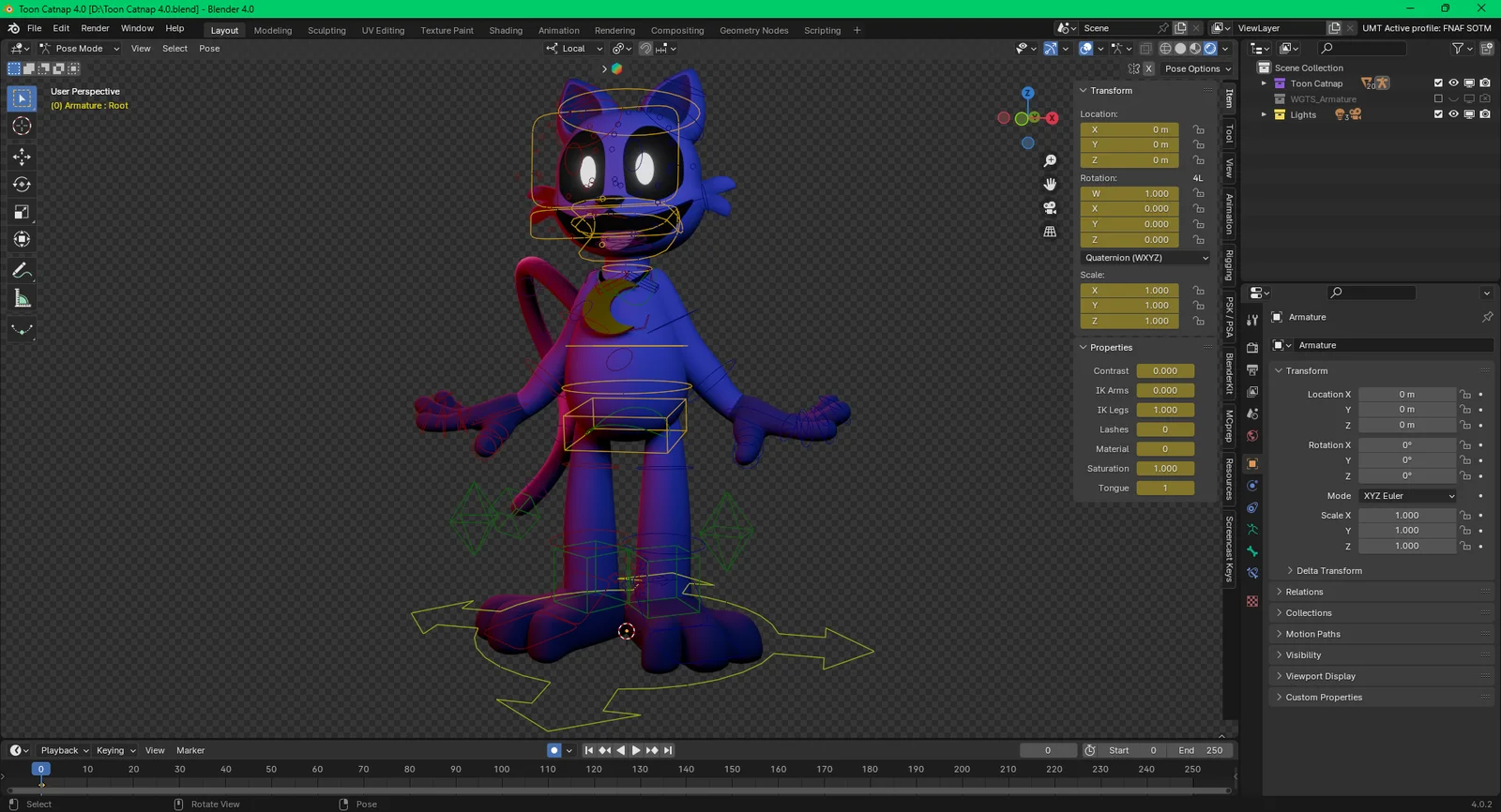Viewport: 1501px width, 812px height.
Task: Toggle camera view icon in viewport
Action: 1050,208
